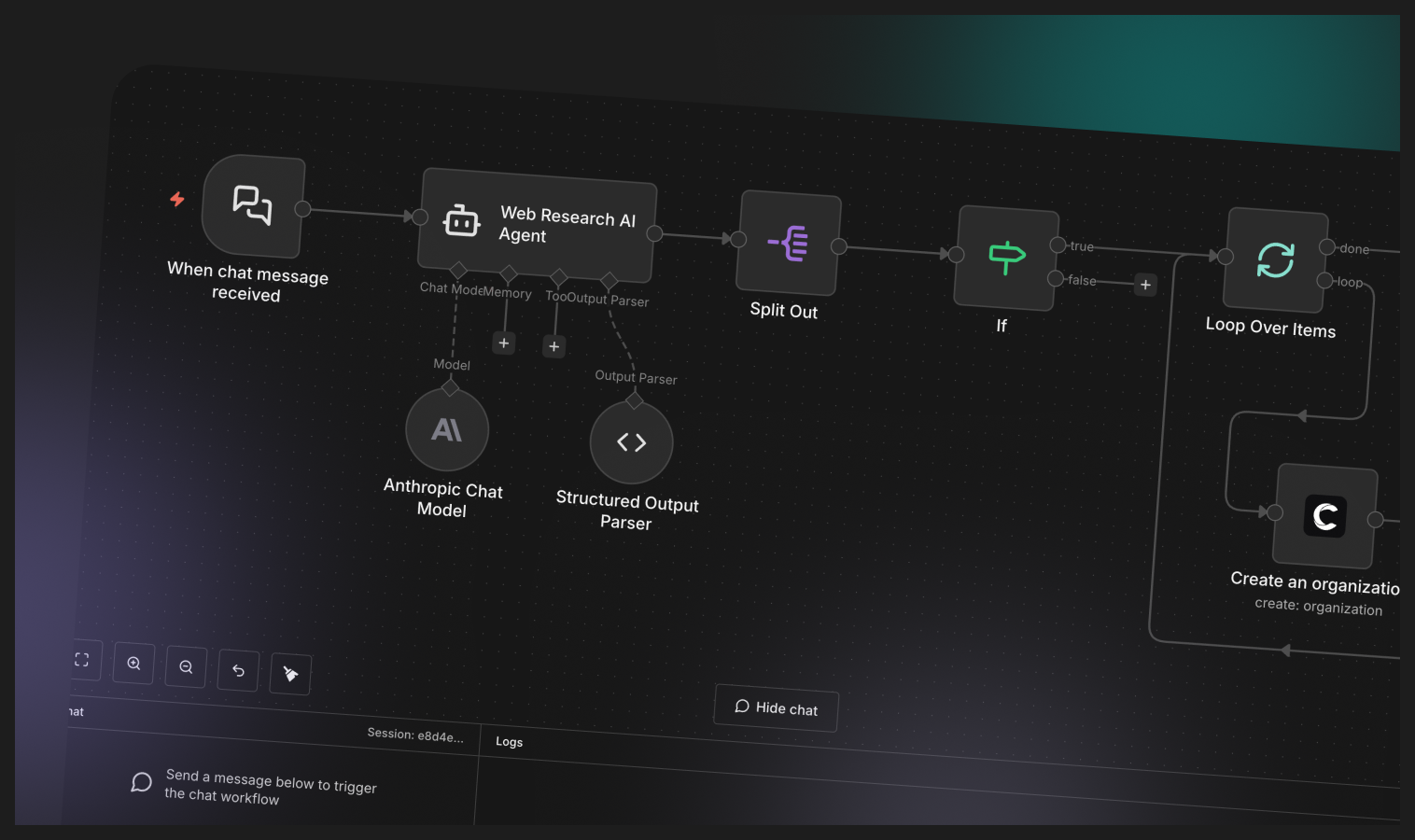Click the 'done' output label
1415x840 pixels.
click(1354, 249)
